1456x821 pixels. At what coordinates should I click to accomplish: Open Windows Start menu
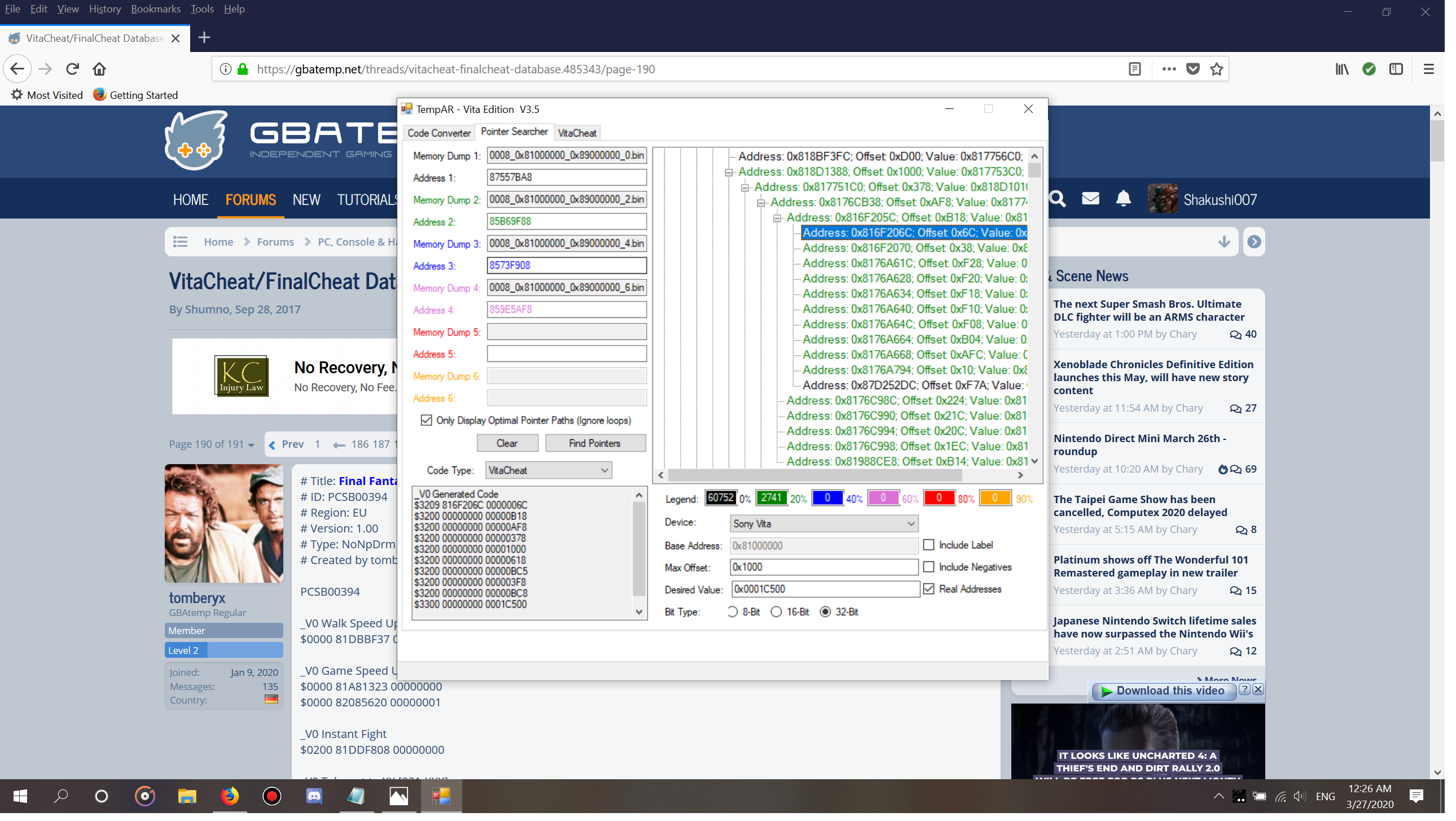20,797
